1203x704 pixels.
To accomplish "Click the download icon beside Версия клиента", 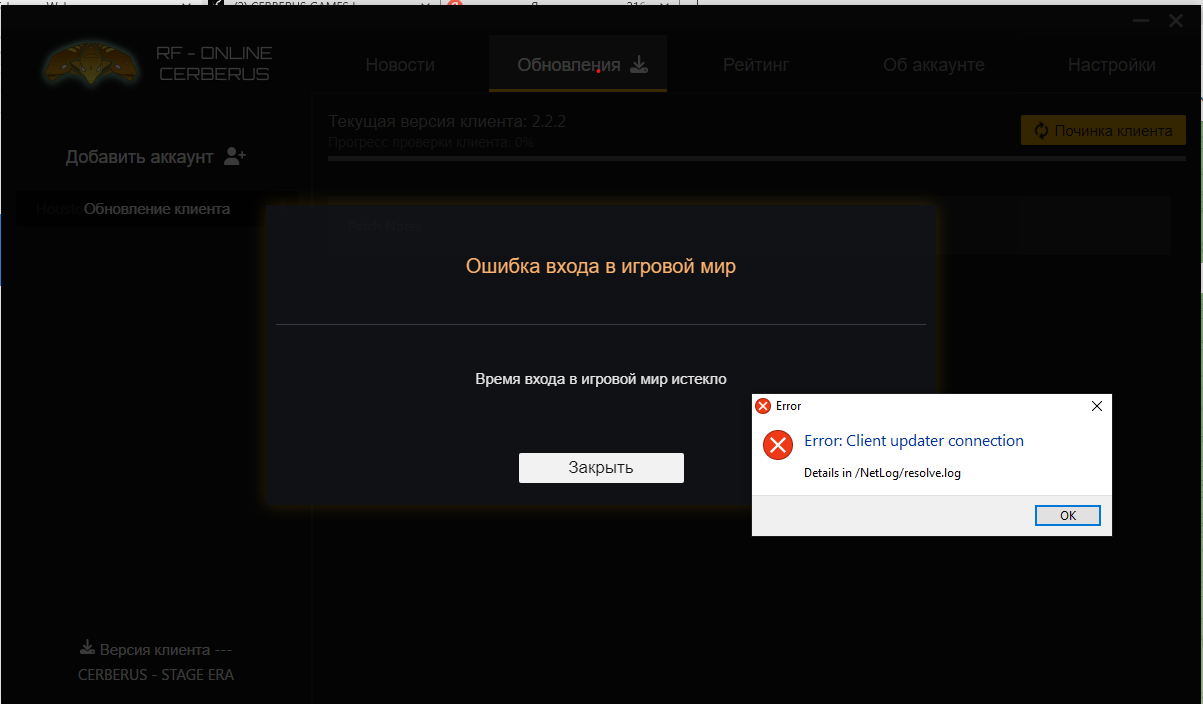I will (87, 648).
